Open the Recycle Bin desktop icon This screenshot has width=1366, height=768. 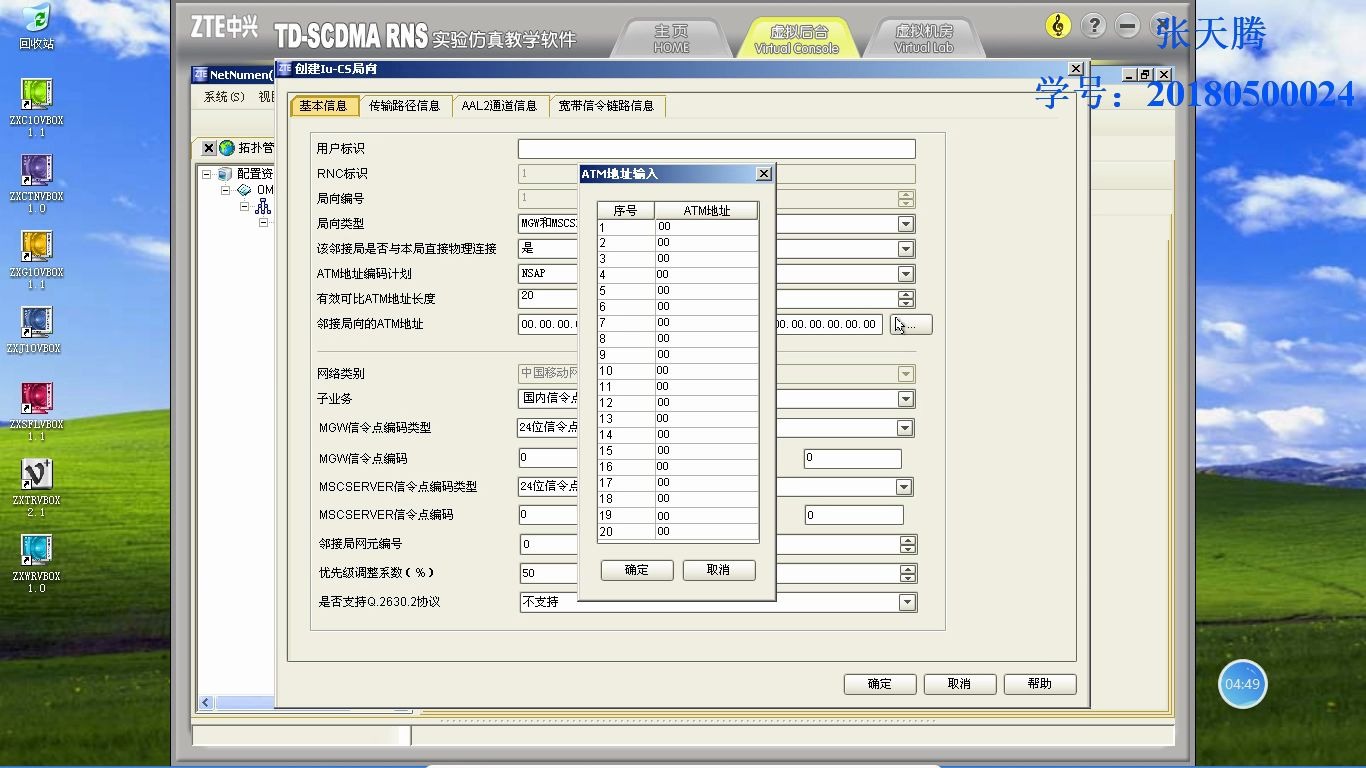pyautogui.click(x=36, y=27)
